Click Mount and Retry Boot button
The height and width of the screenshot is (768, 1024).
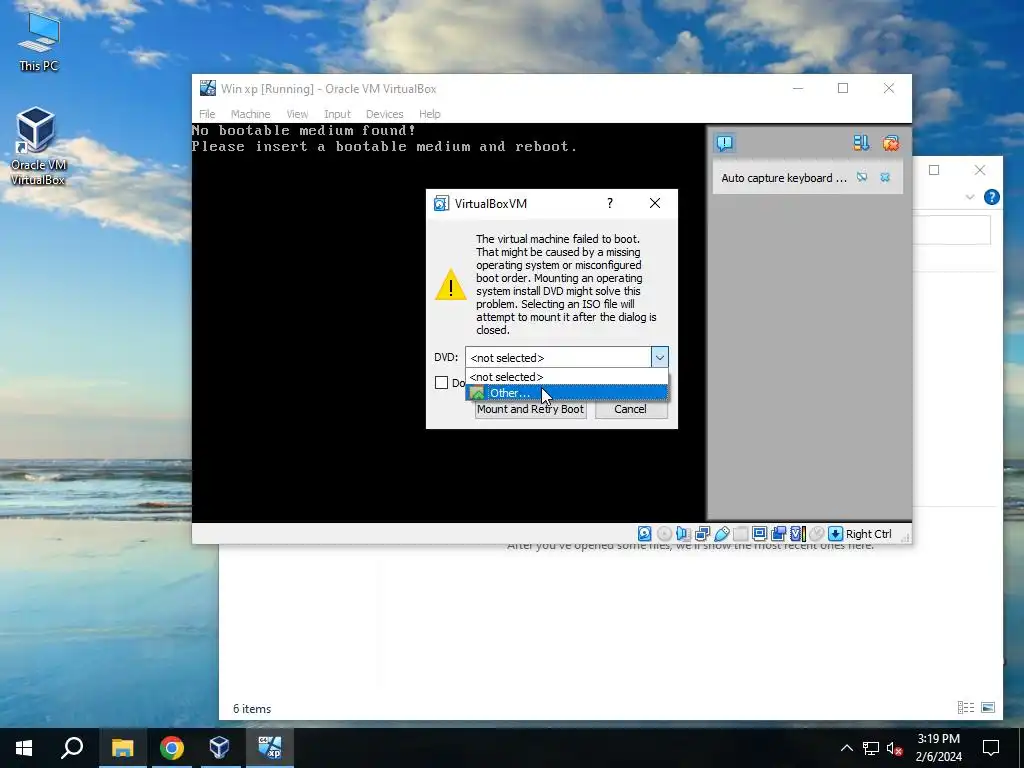(x=530, y=409)
